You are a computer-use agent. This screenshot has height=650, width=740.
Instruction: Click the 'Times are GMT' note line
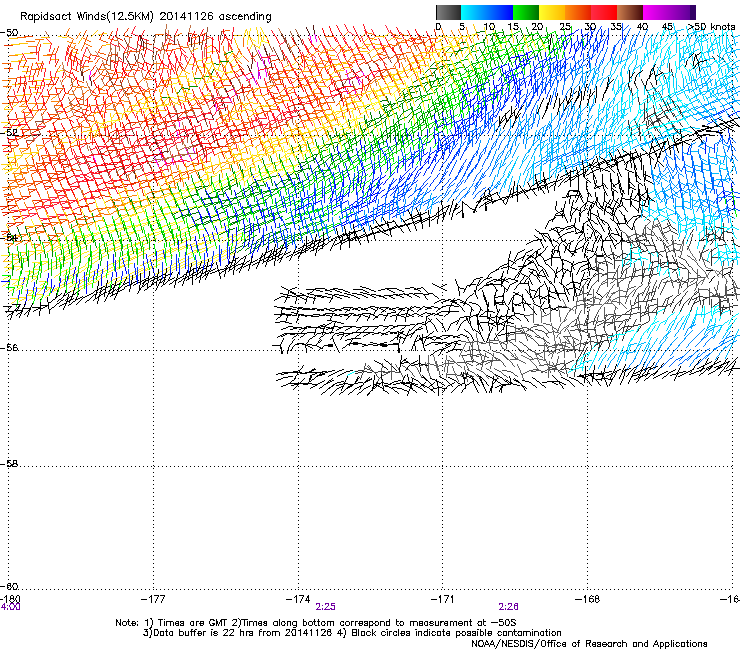click(316, 623)
